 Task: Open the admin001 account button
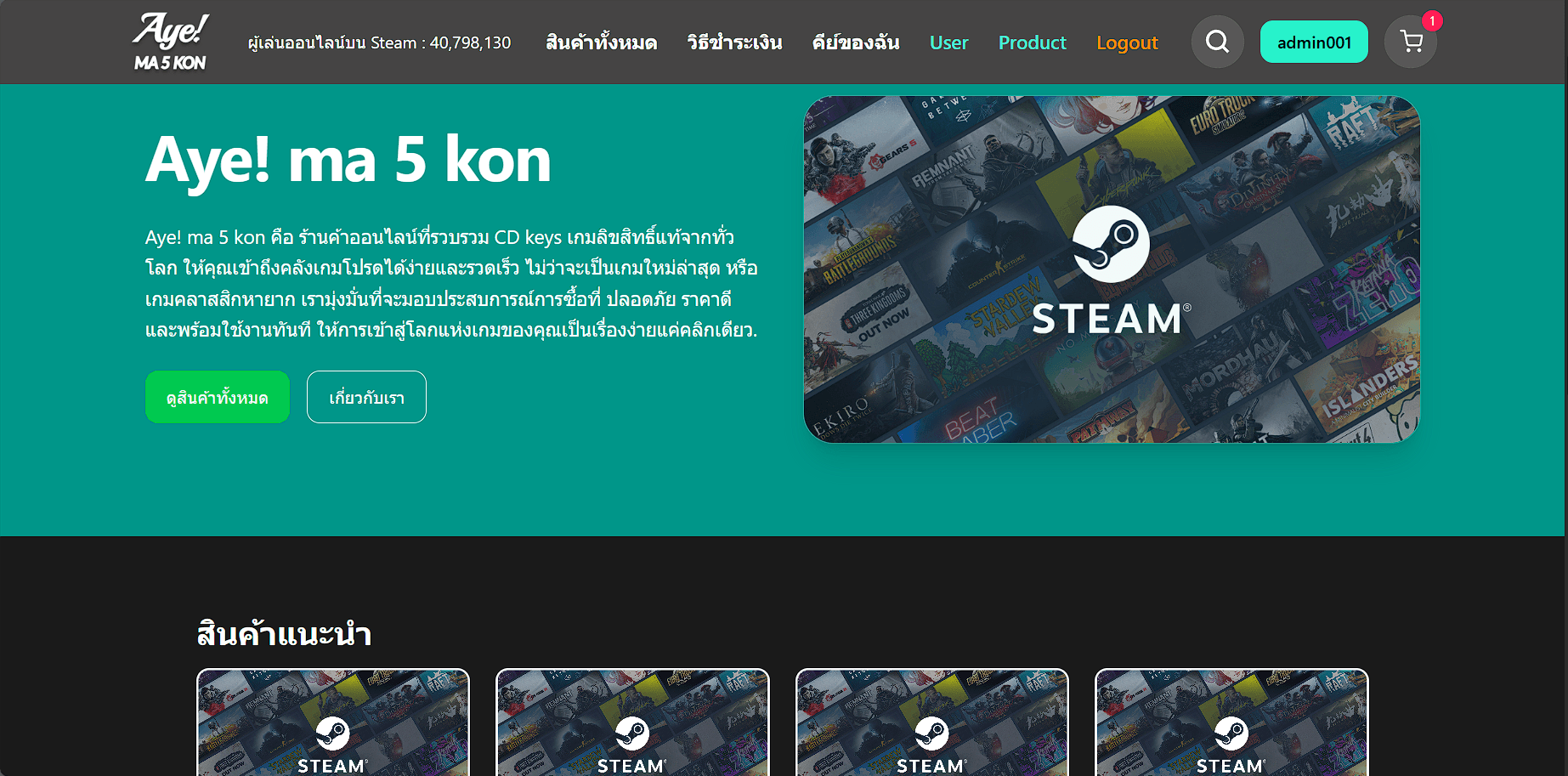pyautogui.click(x=1313, y=42)
